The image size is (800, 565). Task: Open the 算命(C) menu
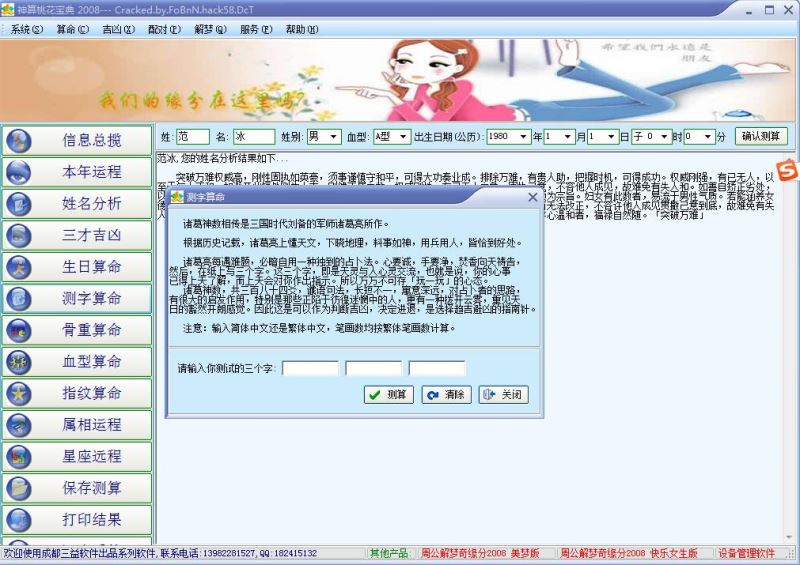(72, 30)
